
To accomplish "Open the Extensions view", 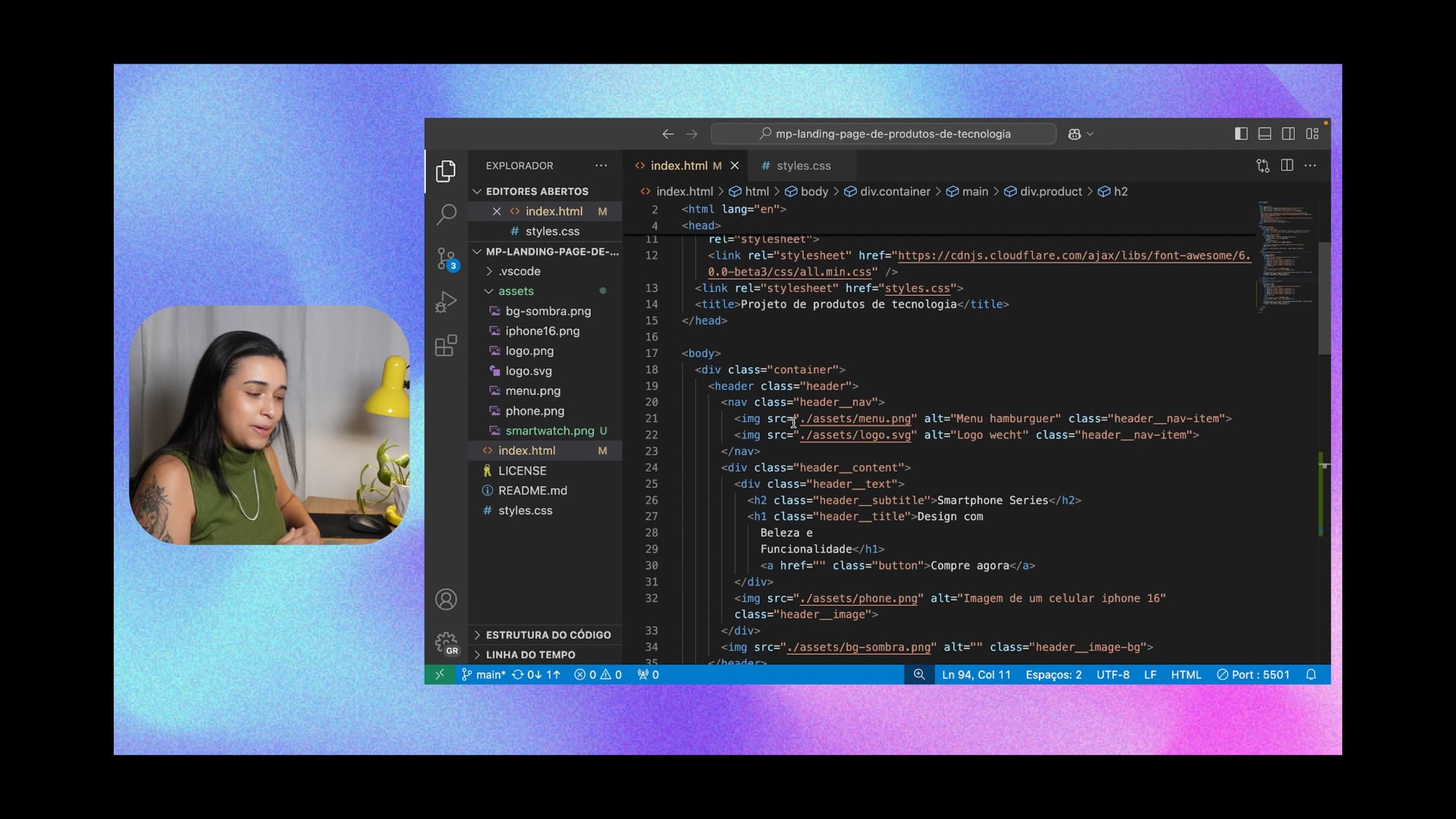I will 446,346.
